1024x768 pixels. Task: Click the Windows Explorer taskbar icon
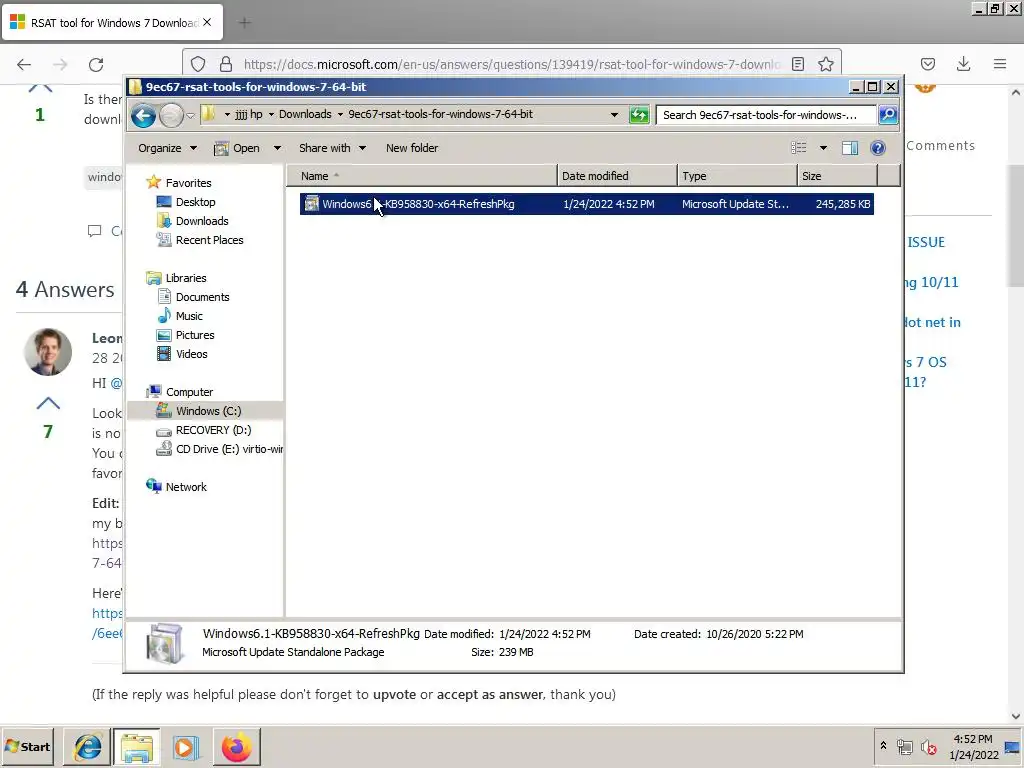(136, 747)
